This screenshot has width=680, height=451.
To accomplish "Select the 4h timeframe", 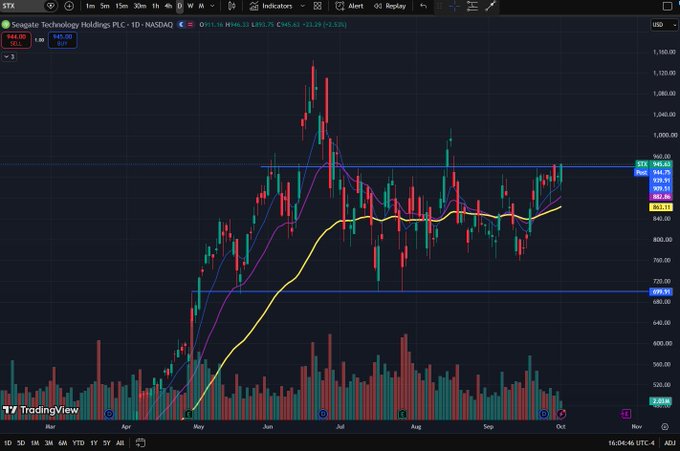I will [168, 6].
